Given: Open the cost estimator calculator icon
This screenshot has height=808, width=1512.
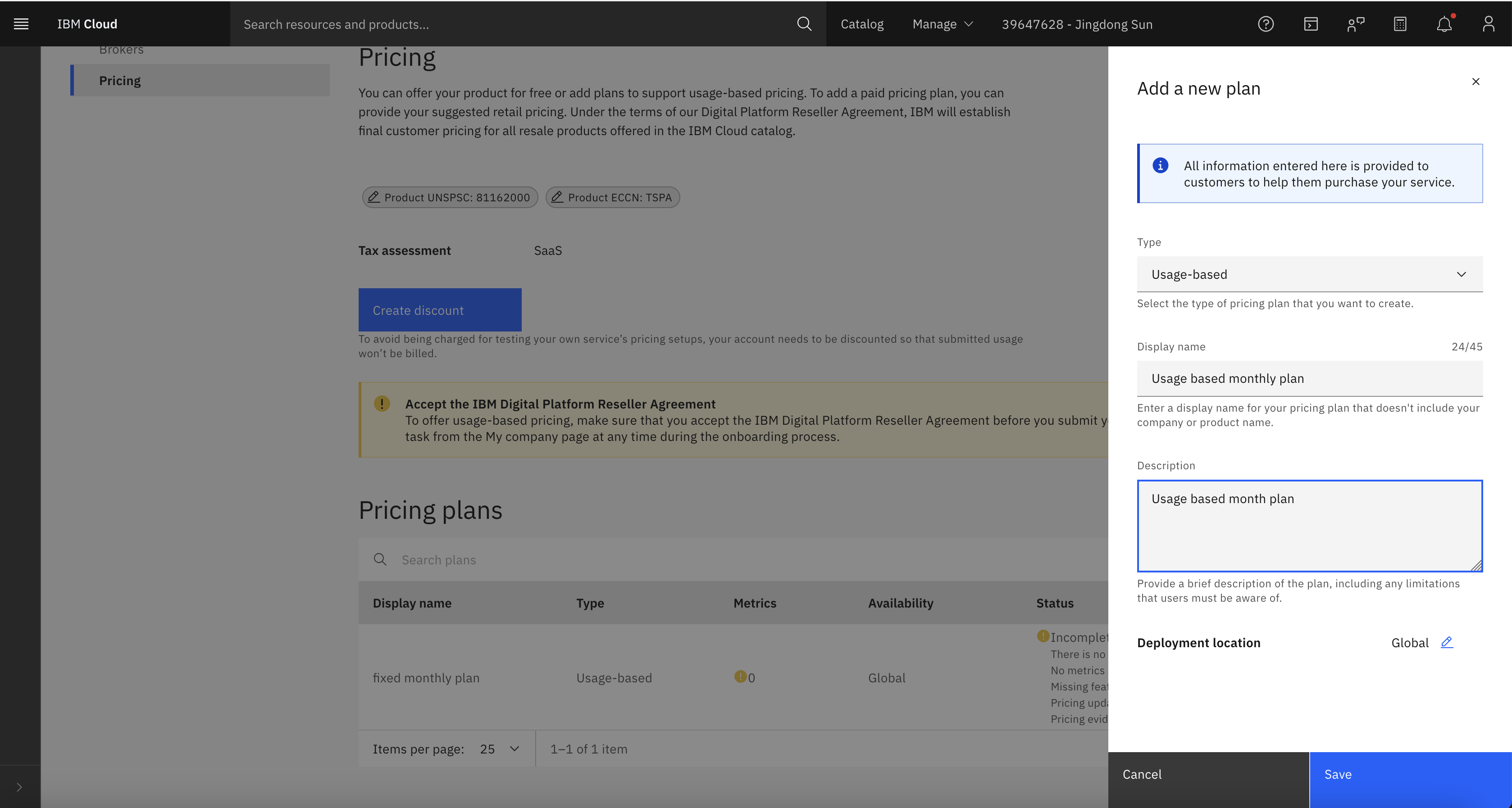Looking at the screenshot, I should (x=1400, y=24).
